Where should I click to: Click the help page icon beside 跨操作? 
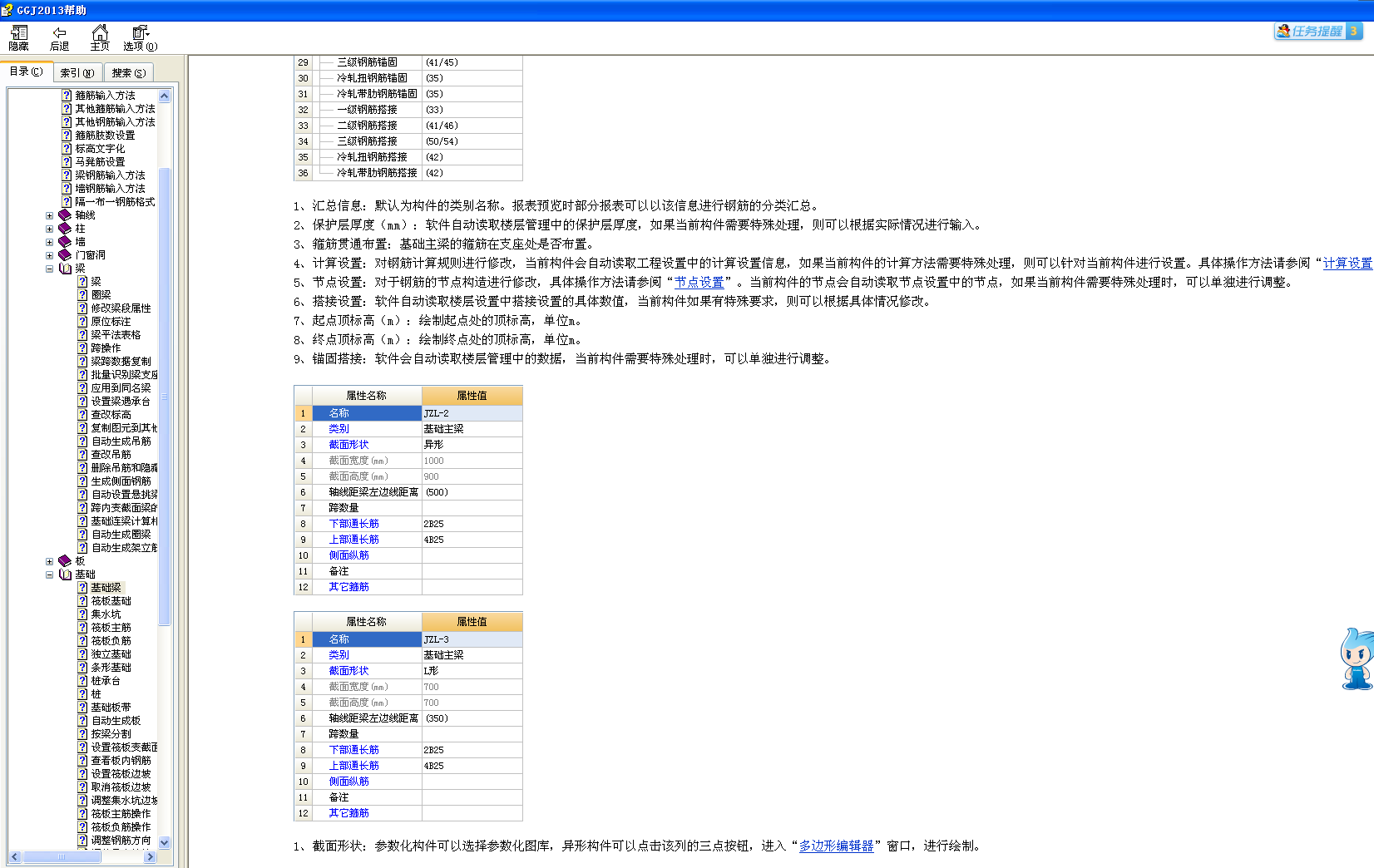(82, 348)
